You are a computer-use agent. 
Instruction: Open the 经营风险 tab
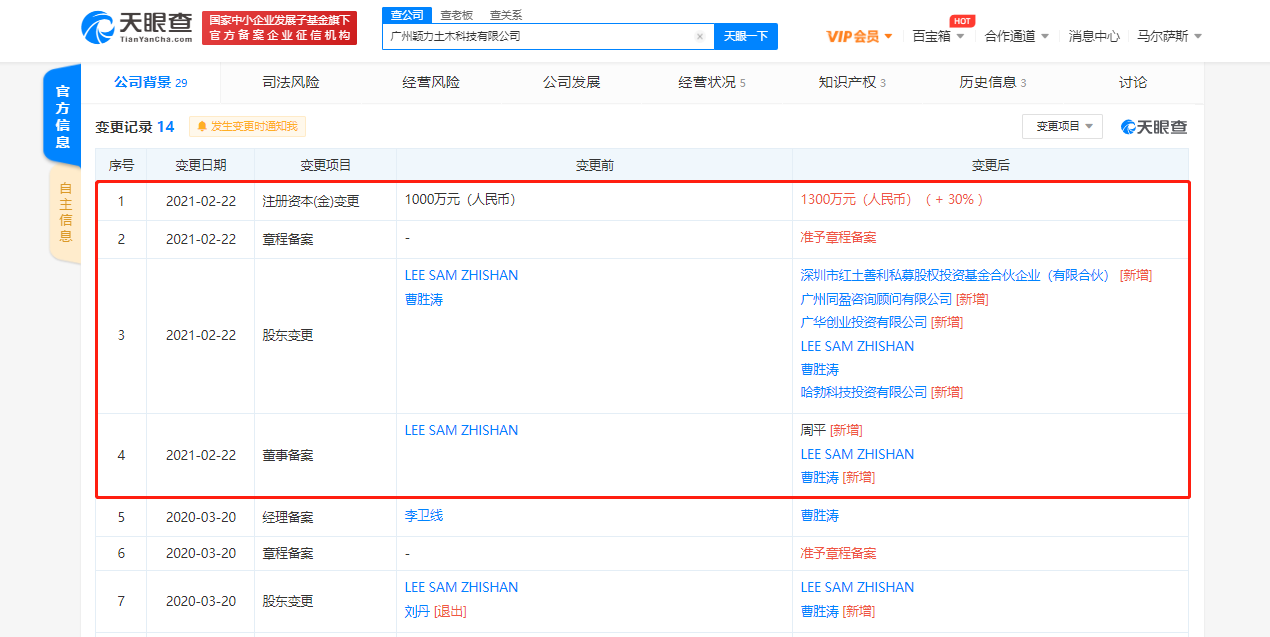click(431, 82)
